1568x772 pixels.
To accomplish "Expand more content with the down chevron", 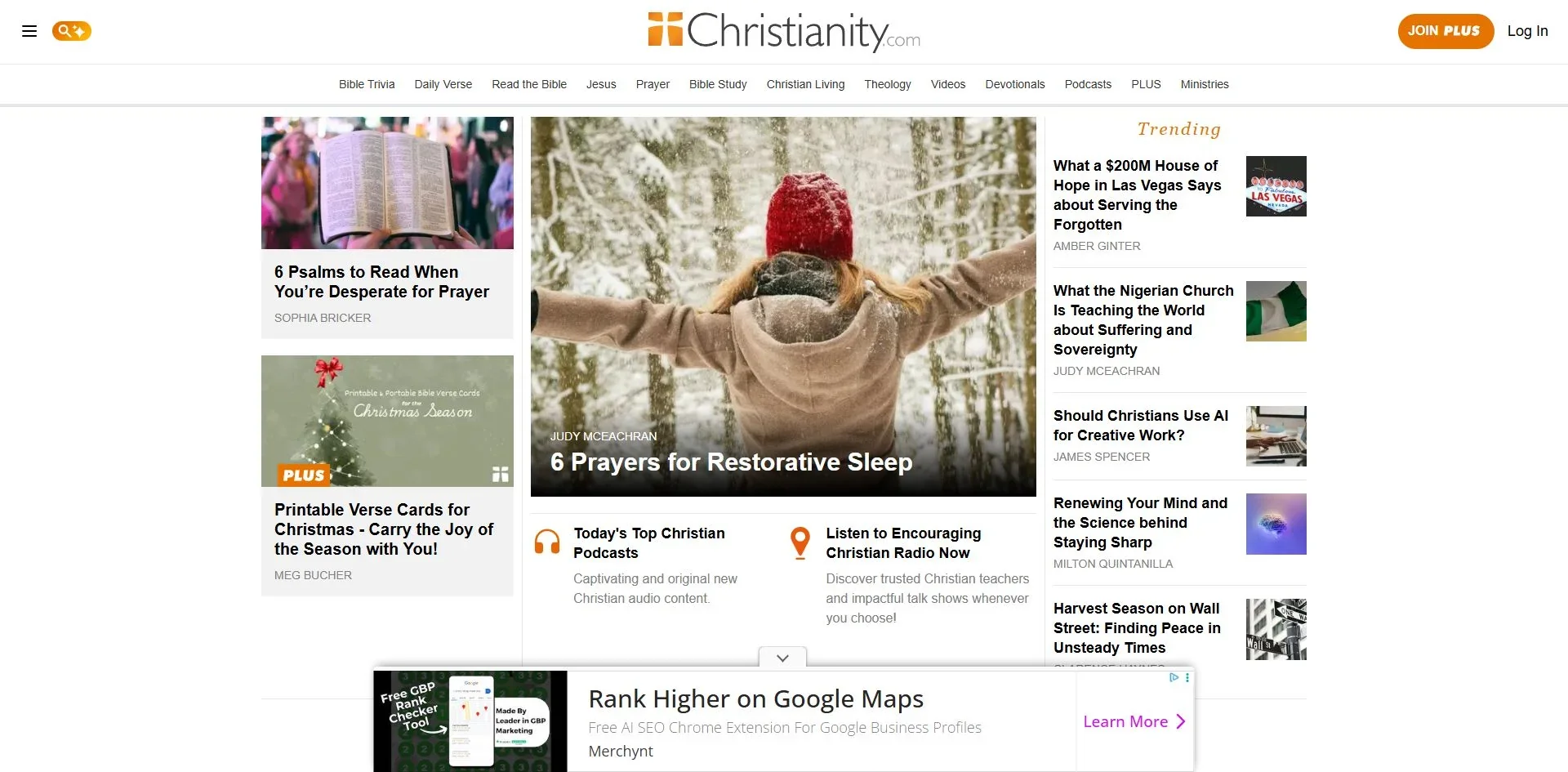I will tap(782, 658).
